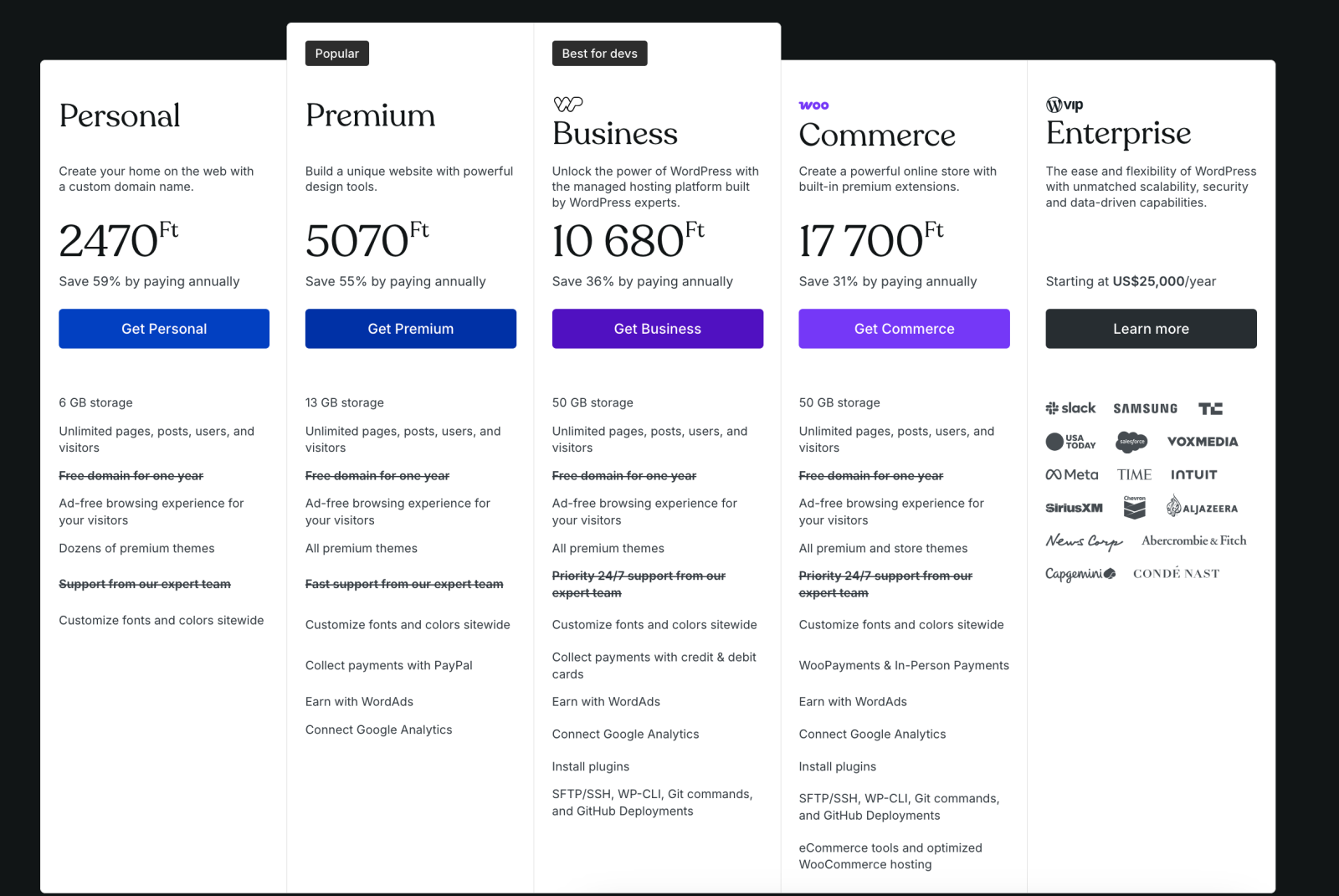Click Install plugins under Business
This screenshot has height=896, width=1339.
(x=591, y=766)
